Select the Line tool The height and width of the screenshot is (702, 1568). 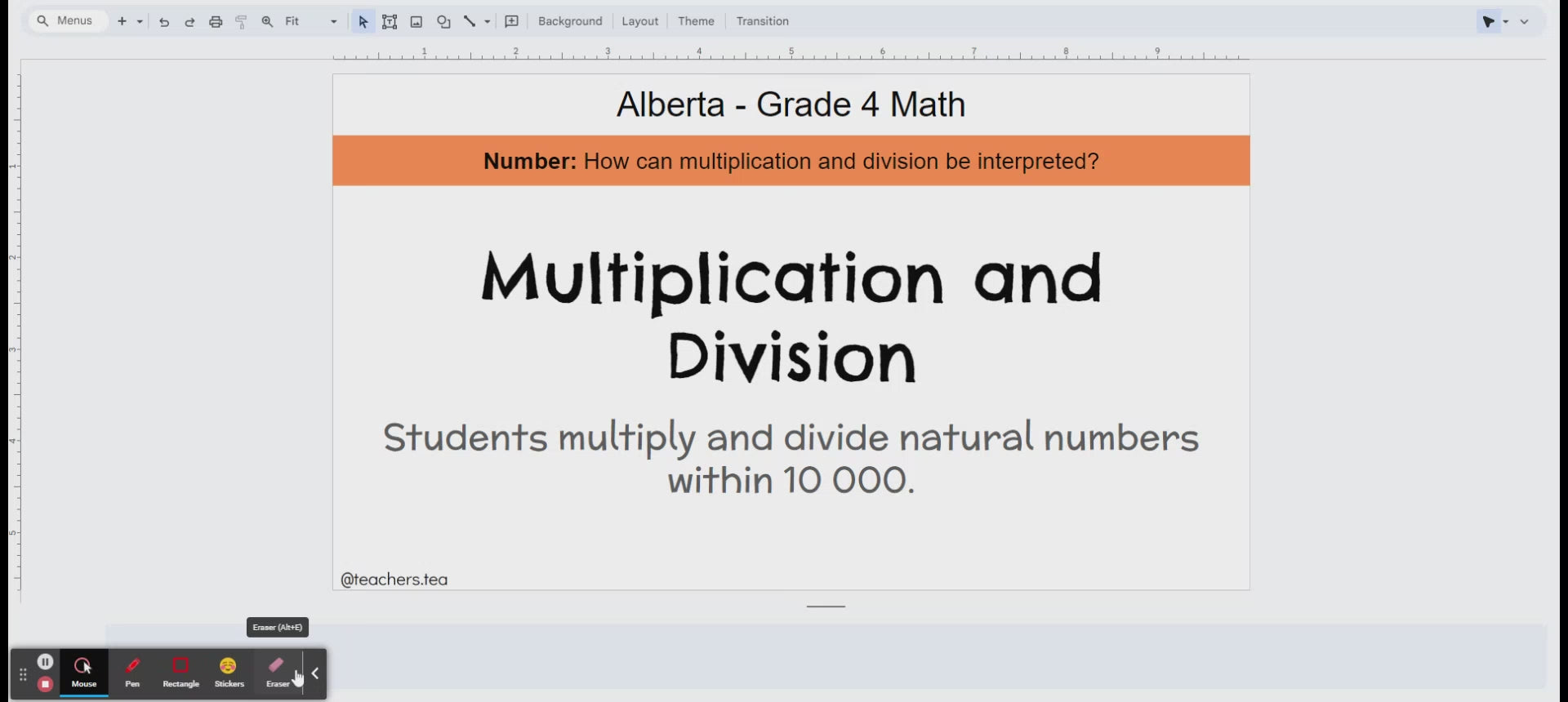click(x=470, y=22)
